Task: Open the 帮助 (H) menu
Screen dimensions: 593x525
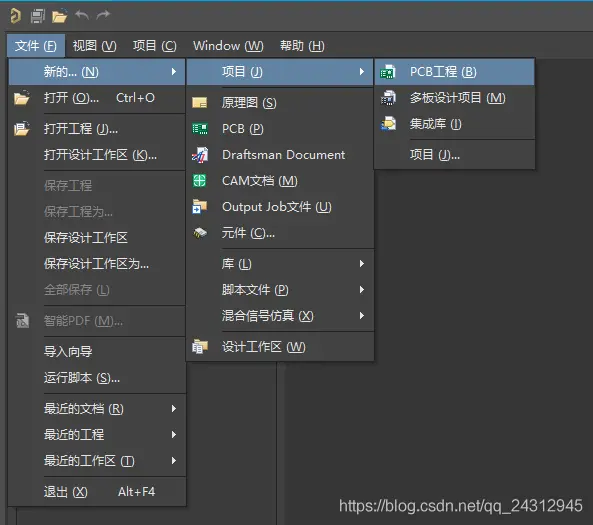Action: pos(302,46)
